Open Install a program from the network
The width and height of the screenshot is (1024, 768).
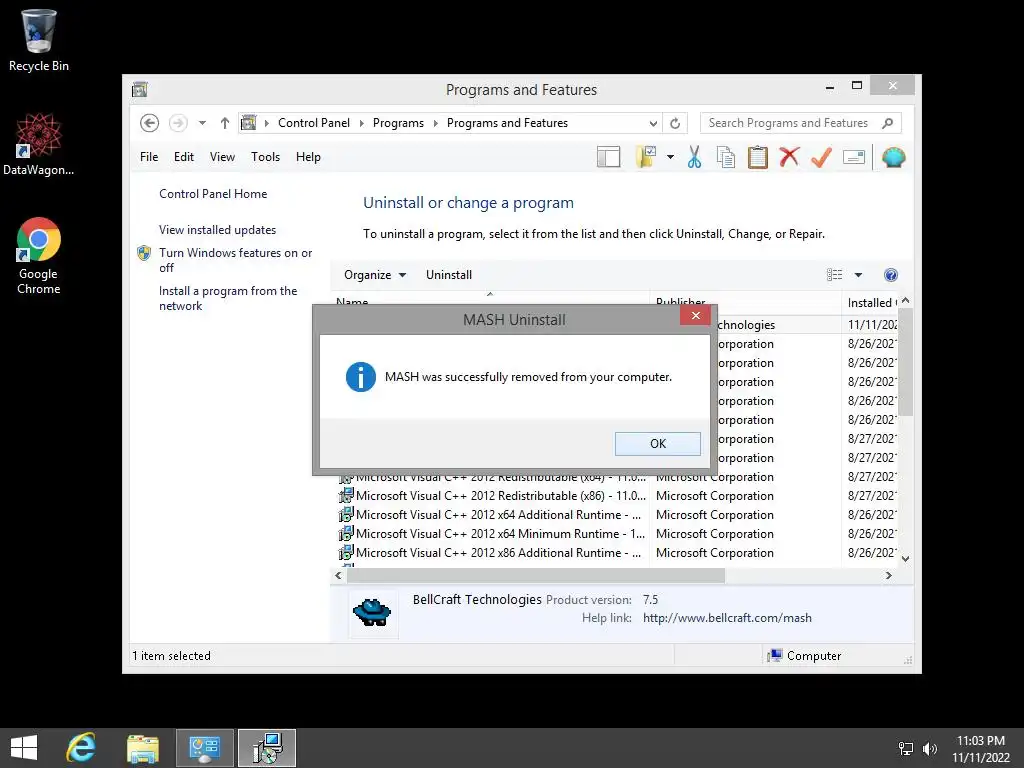click(228, 298)
